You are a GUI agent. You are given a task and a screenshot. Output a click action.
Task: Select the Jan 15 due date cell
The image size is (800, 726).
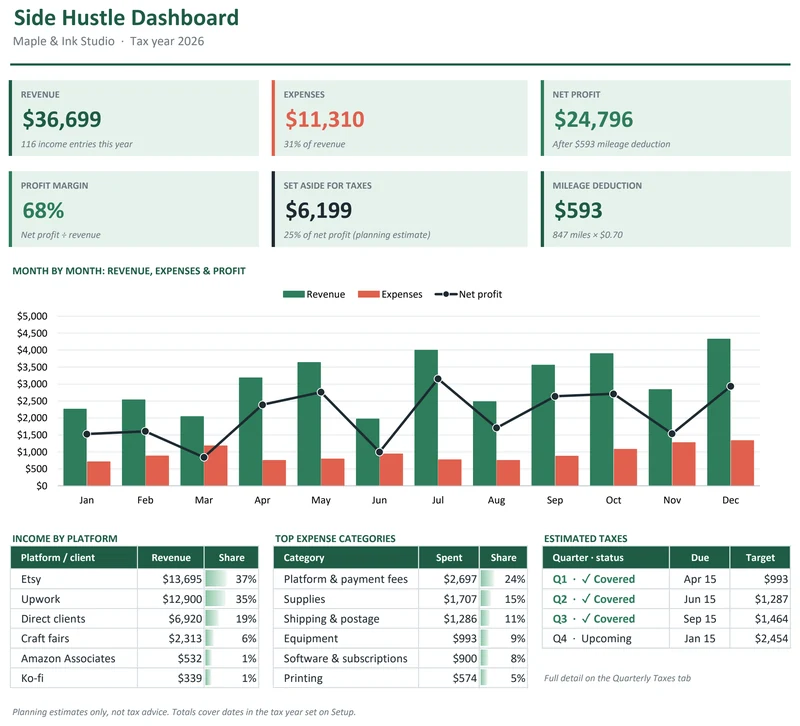coord(700,639)
